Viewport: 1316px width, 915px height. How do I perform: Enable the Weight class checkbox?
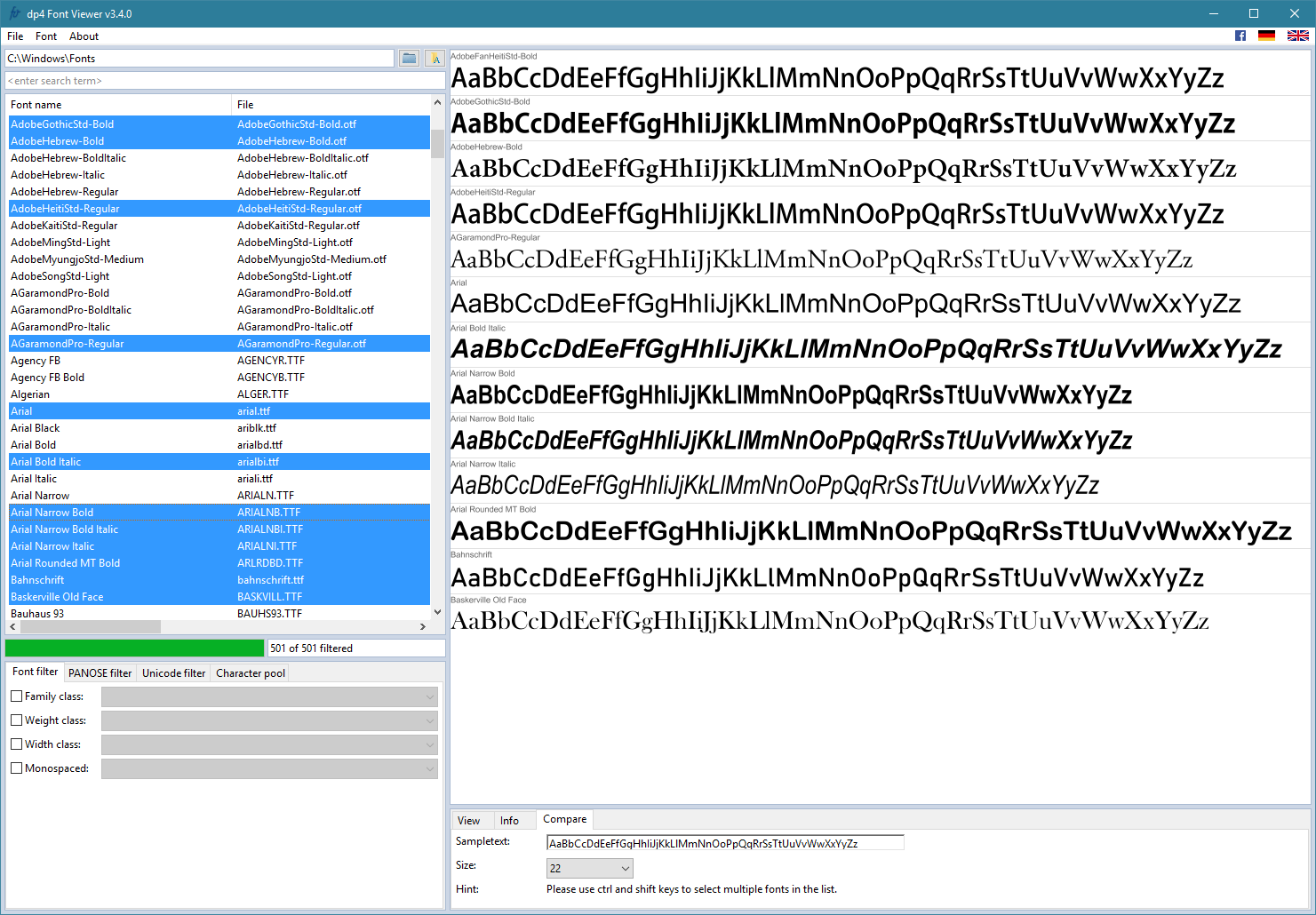point(16,720)
